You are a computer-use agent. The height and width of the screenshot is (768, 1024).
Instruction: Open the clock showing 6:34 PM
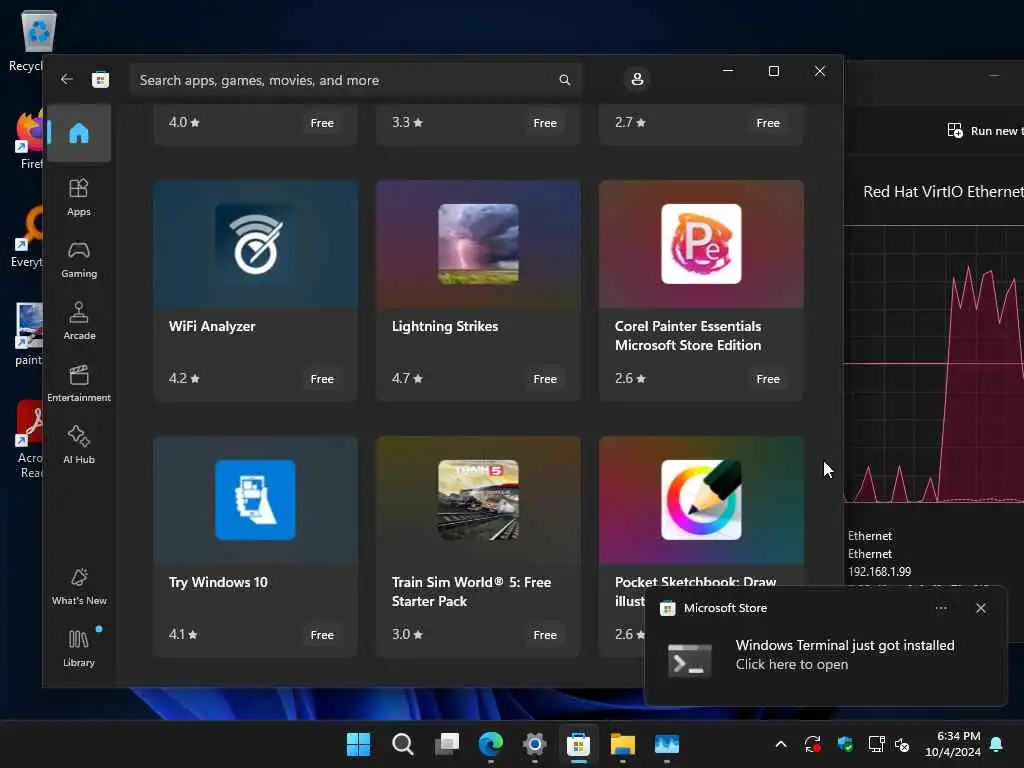tap(953, 744)
